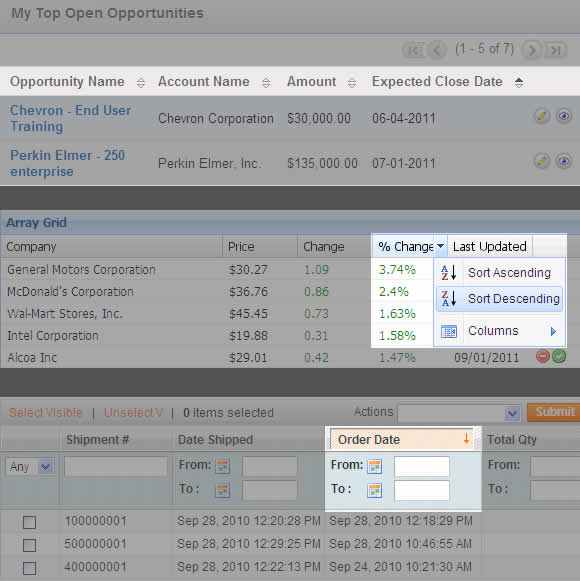Click Total Qty To input field
This screenshot has height=581, width=580.
click(555, 491)
